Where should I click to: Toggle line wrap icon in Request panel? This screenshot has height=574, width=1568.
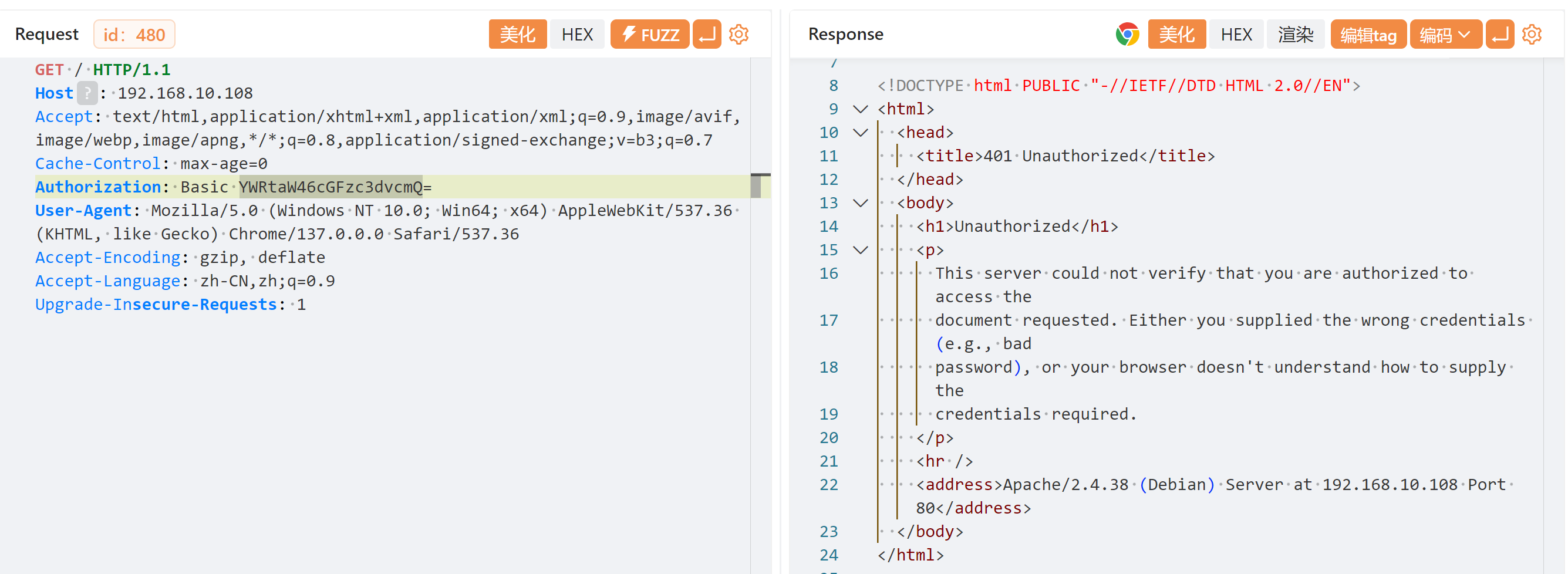click(706, 35)
